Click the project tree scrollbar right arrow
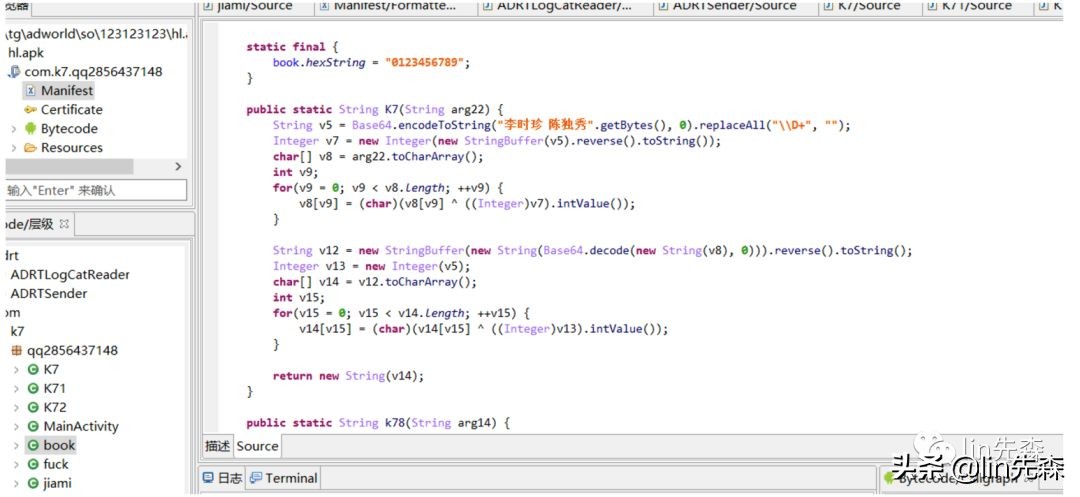 [x=178, y=167]
